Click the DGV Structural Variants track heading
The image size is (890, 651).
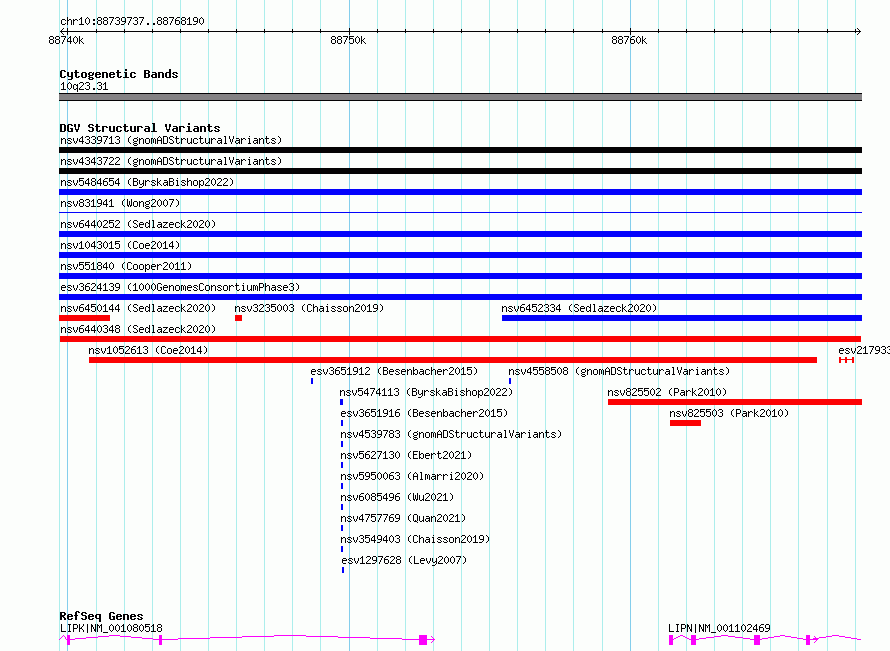(x=140, y=128)
